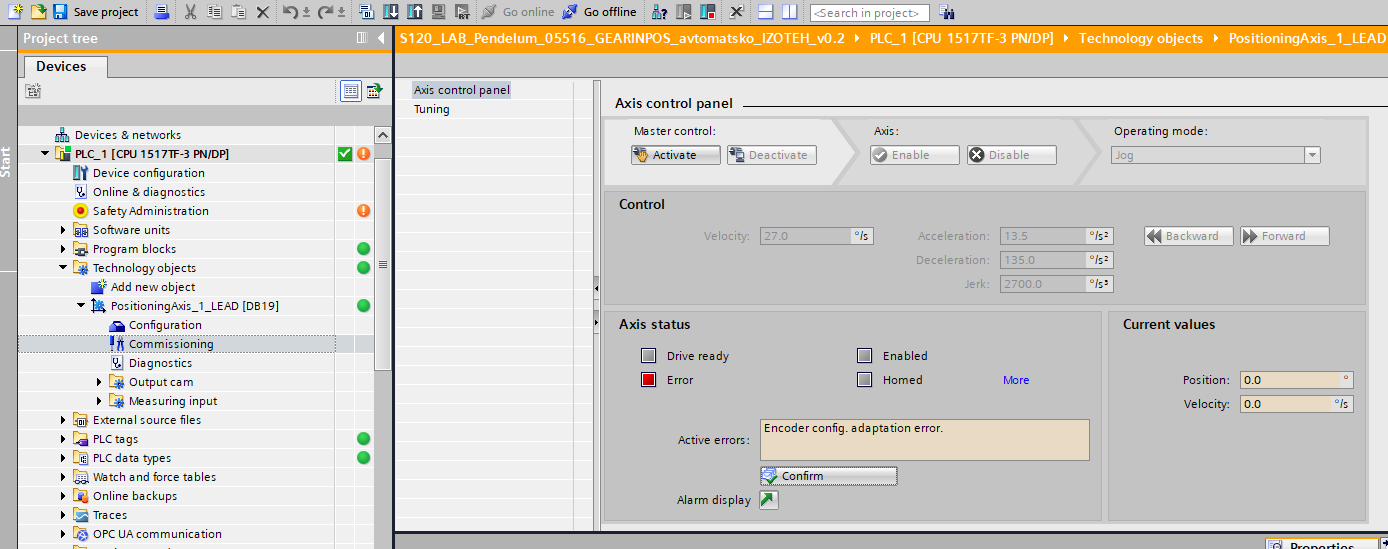The image size is (1388, 549).
Task: Confirm the active encoder error
Action: pos(828,476)
